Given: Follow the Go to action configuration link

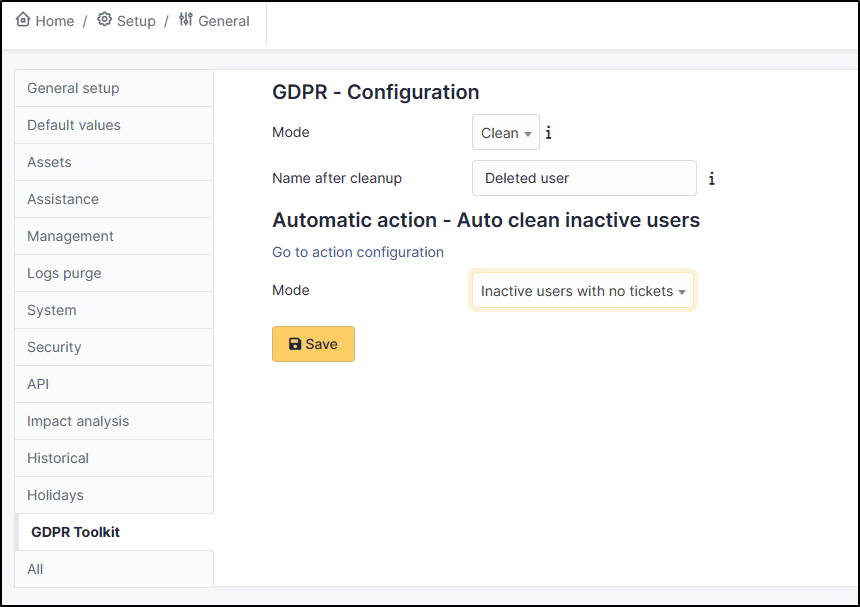Looking at the screenshot, I should click(x=358, y=252).
